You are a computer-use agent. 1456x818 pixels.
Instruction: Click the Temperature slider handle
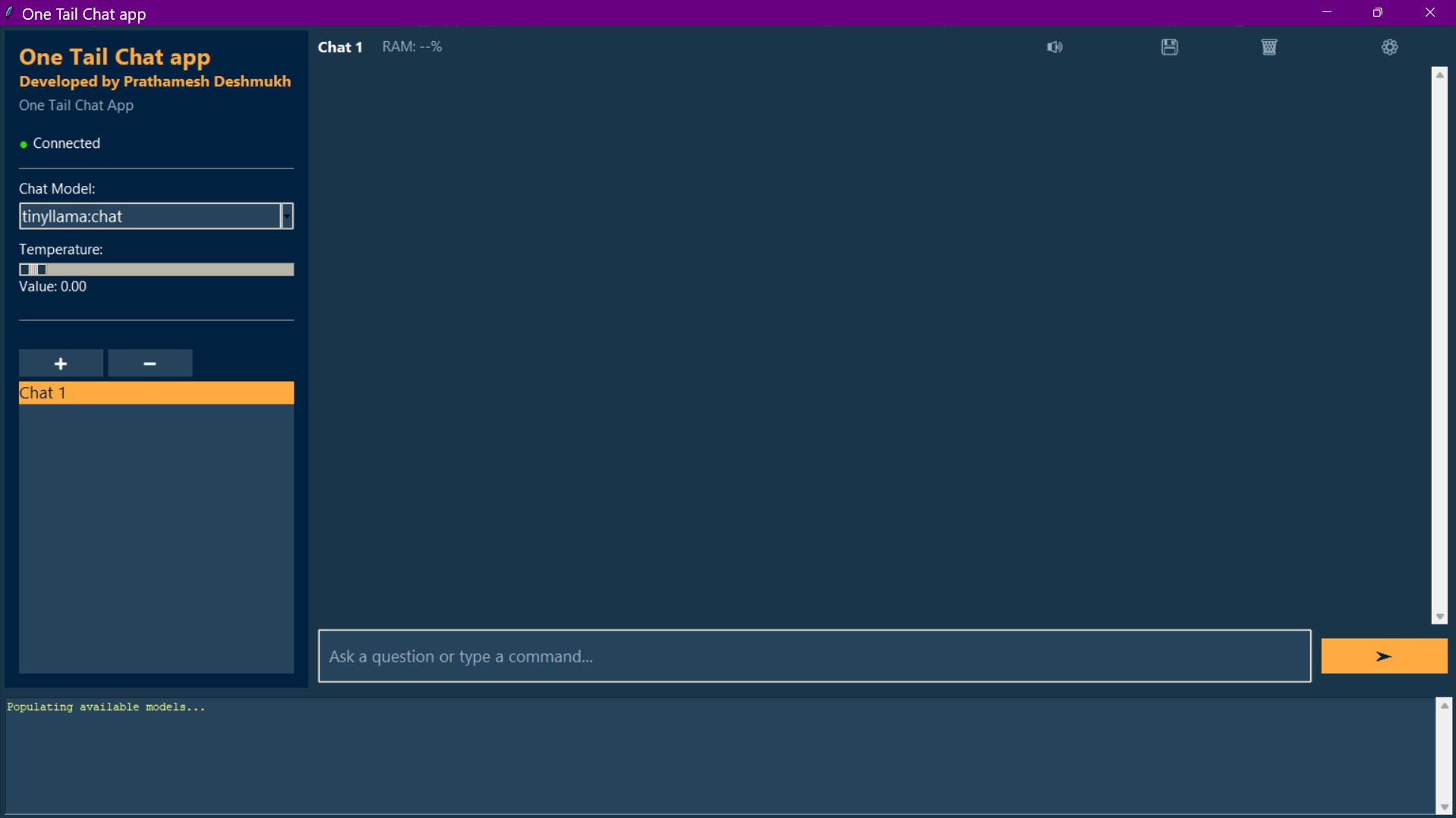point(33,269)
